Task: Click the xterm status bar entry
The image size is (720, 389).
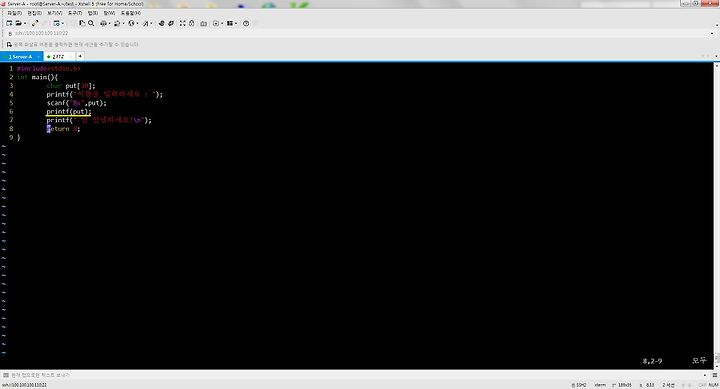Action: 600,385
